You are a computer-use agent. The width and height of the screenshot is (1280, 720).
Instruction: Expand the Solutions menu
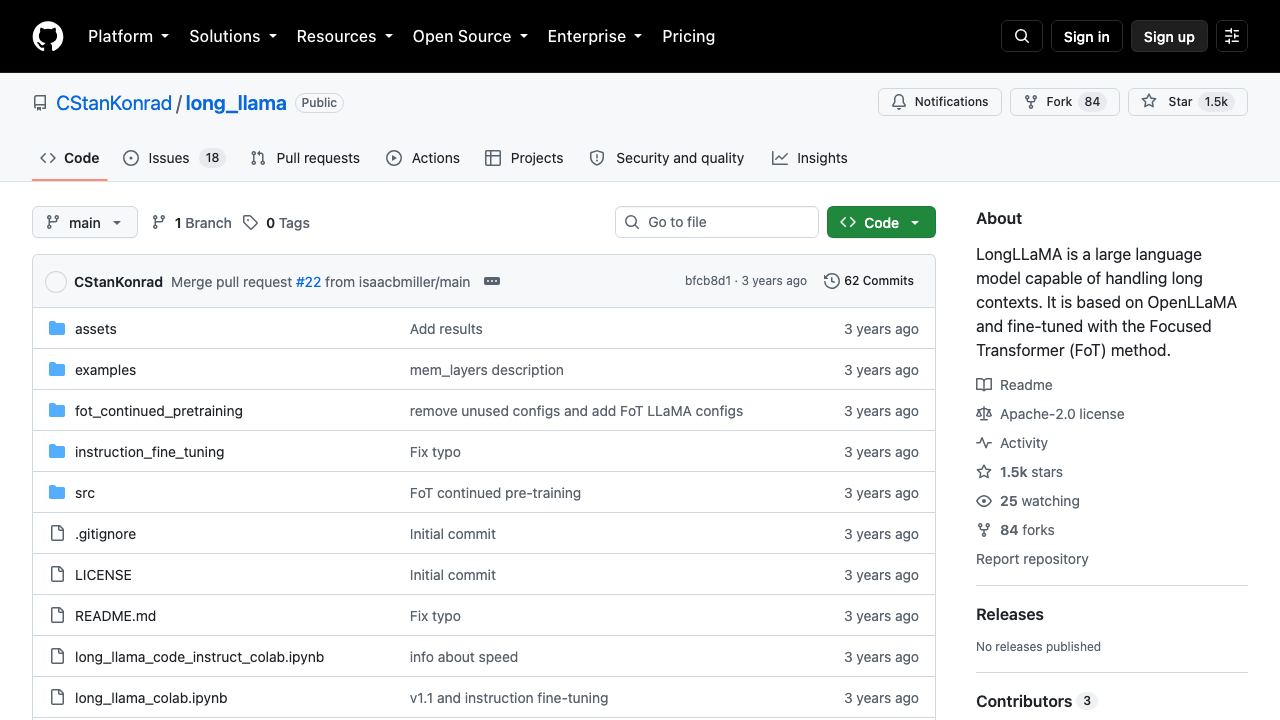pos(233,36)
